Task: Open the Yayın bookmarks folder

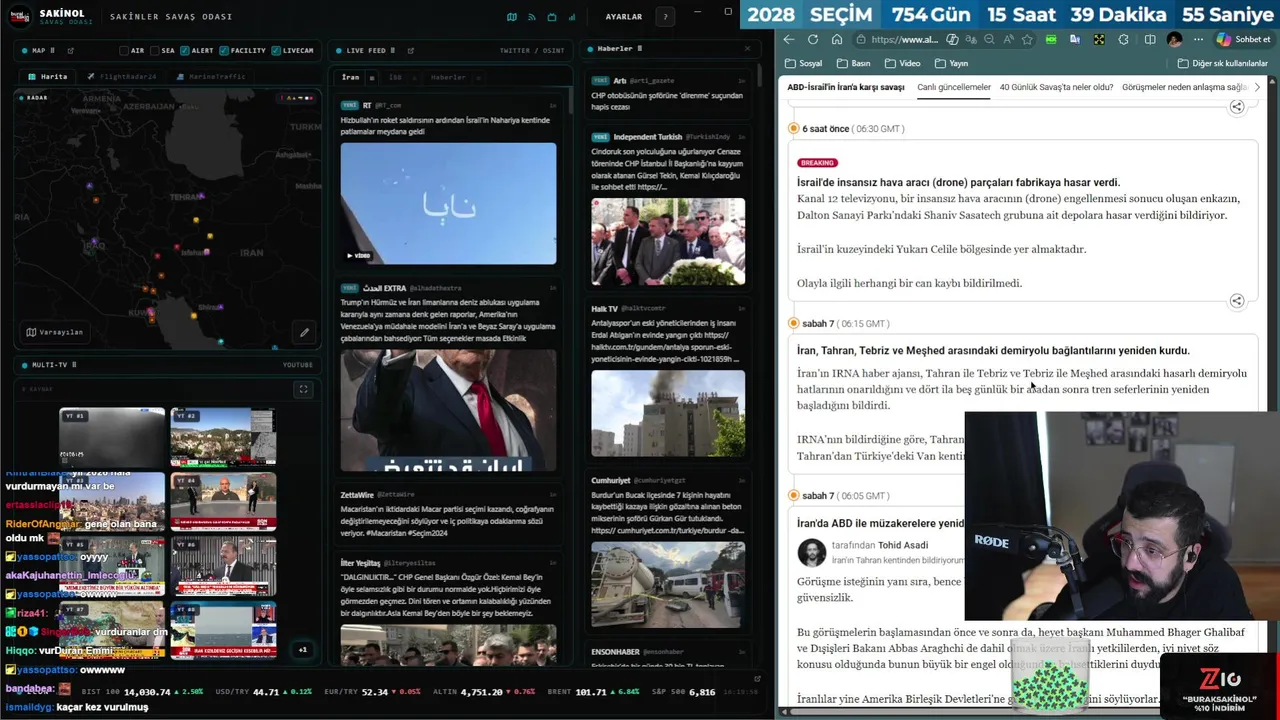Action: pos(951,63)
